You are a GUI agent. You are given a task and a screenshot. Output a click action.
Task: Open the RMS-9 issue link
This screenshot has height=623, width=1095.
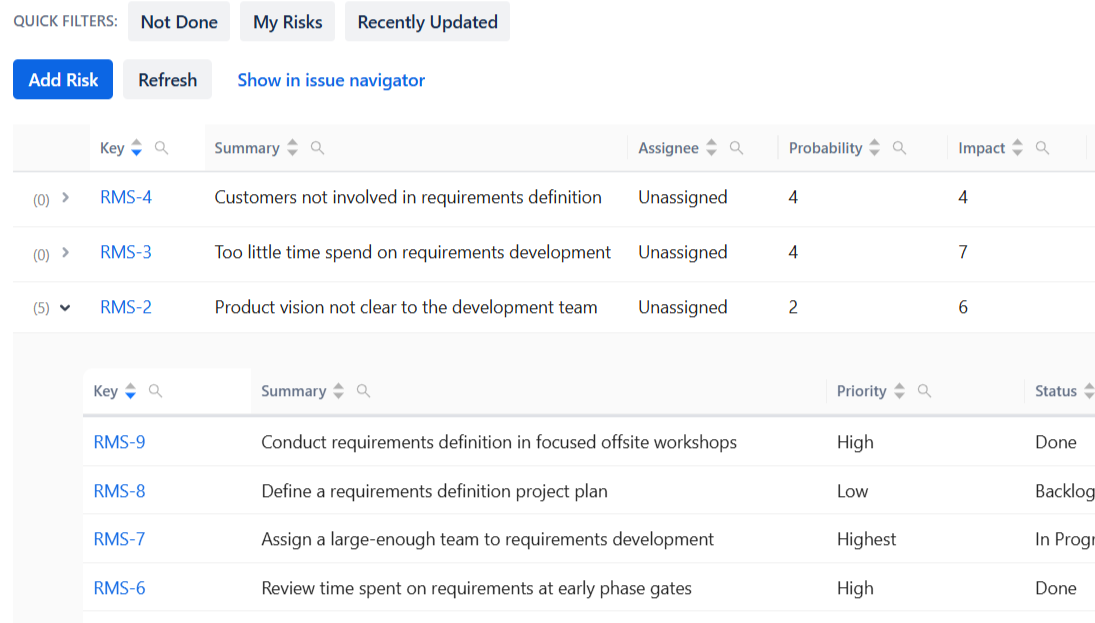[119, 442]
